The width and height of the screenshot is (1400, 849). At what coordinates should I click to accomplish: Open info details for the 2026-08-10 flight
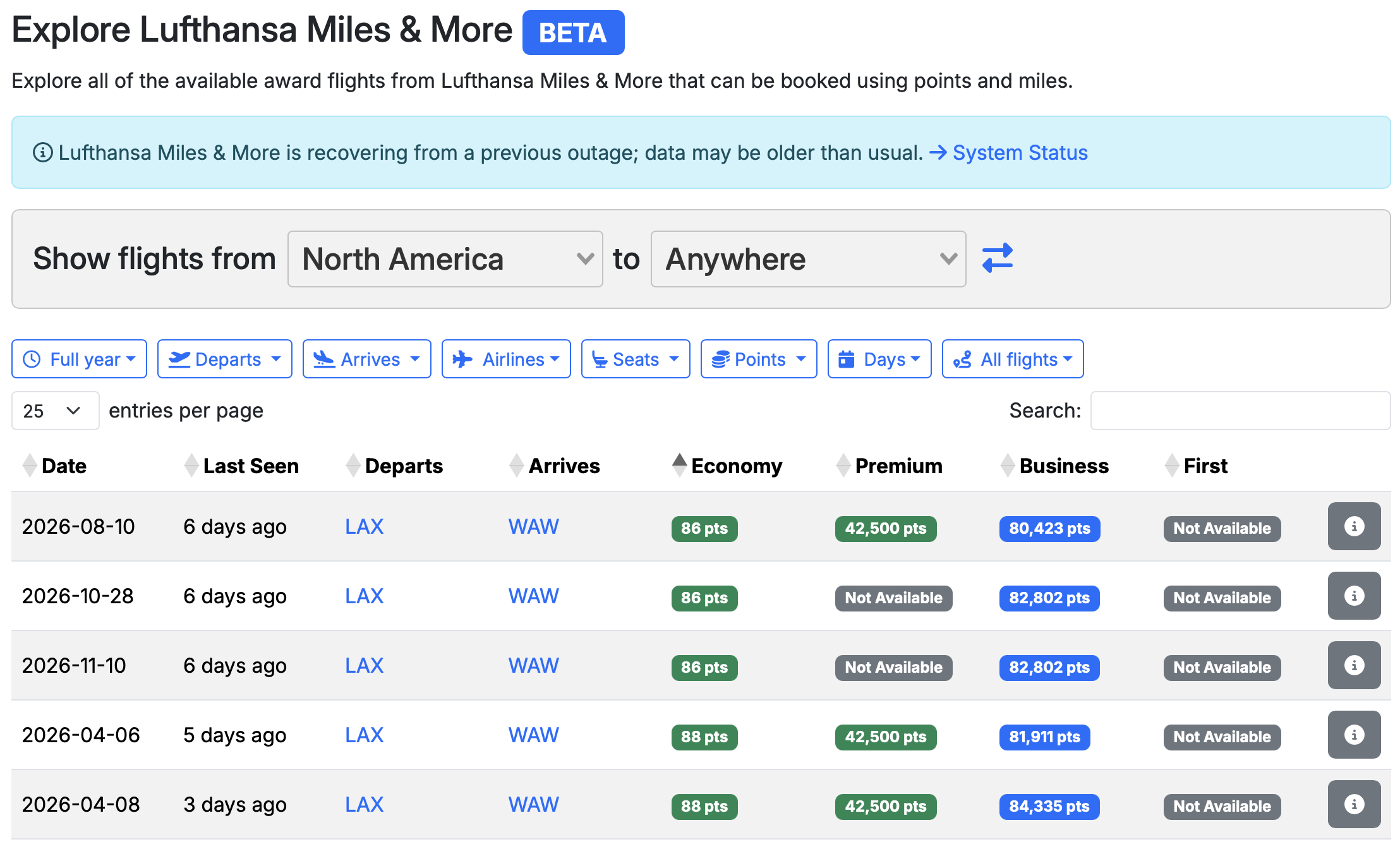tap(1354, 526)
